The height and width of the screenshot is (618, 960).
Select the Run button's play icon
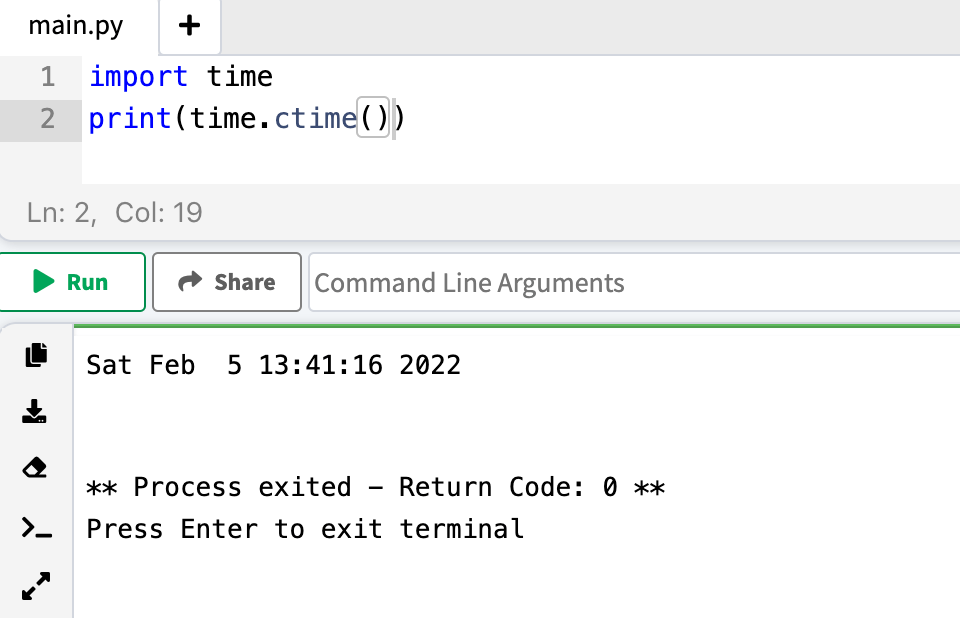pos(44,281)
